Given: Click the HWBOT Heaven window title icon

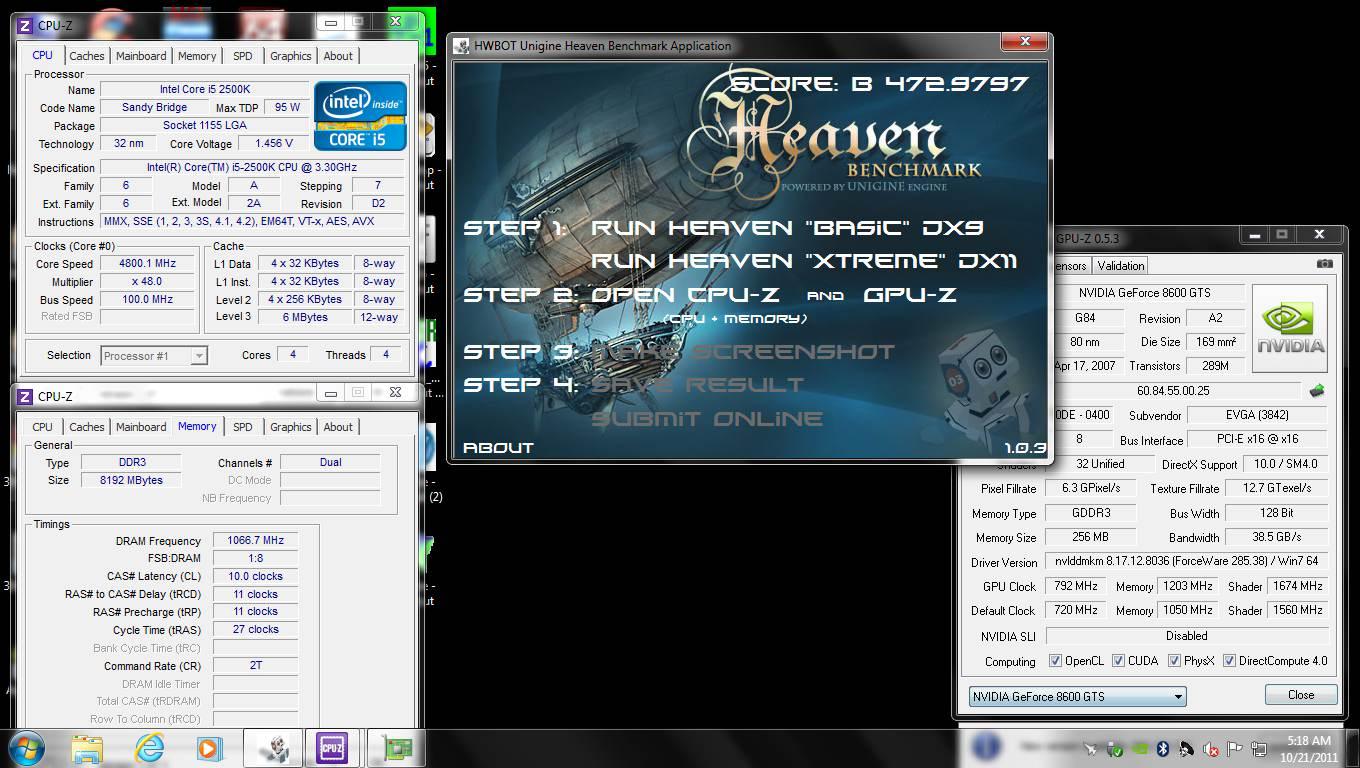Looking at the screenshot, I should click(462, 45).
